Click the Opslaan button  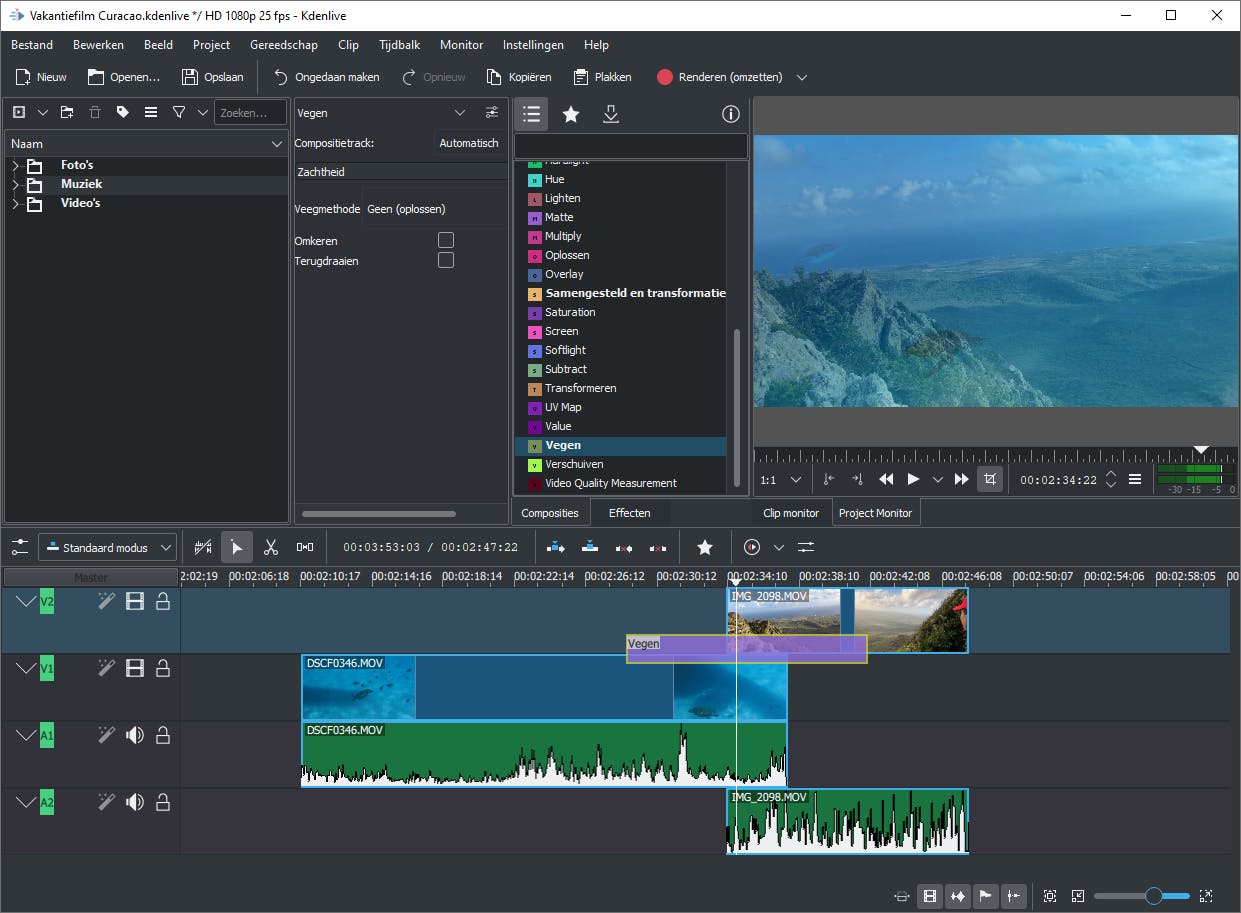coord(212,77)
